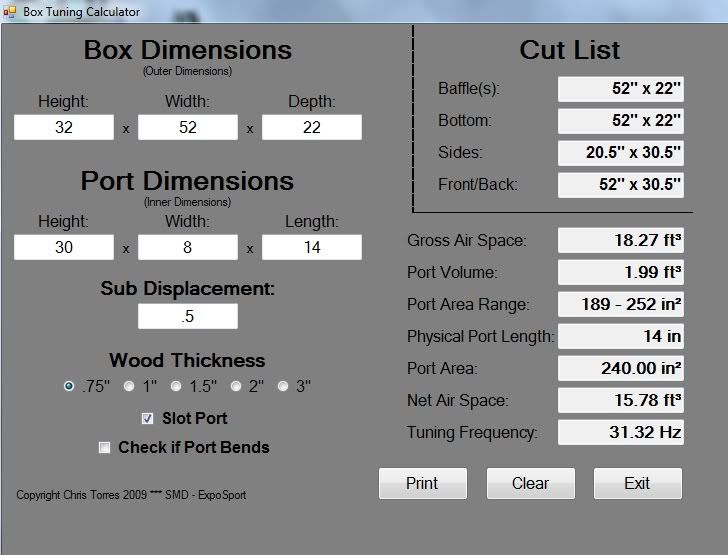Image resolution: width=728 pixels, height=556 pixels.
Task: Click the (Outer Dimensions) subtitle
Action: tap(188, 71)
